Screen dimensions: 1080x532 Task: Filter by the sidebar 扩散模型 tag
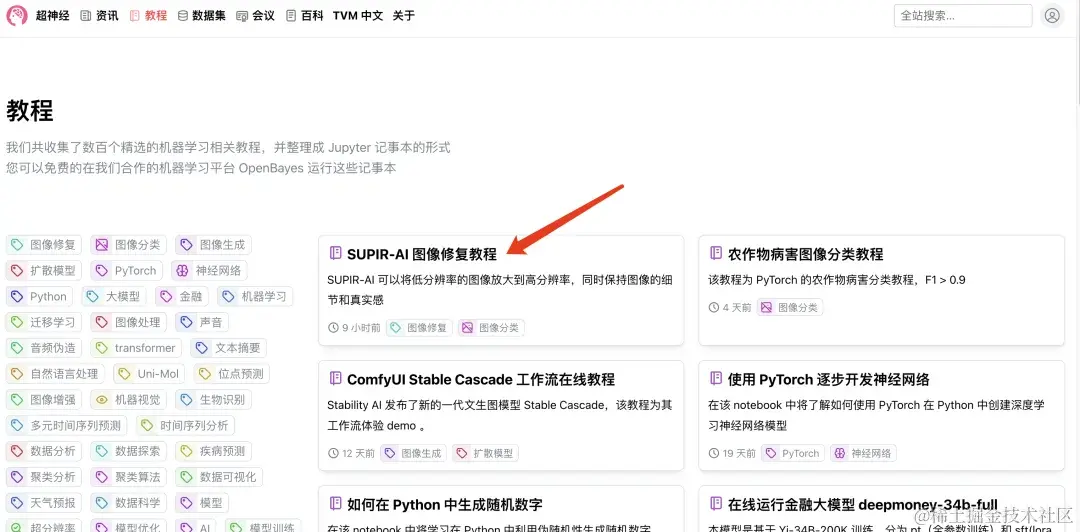(x=44, y=270)
